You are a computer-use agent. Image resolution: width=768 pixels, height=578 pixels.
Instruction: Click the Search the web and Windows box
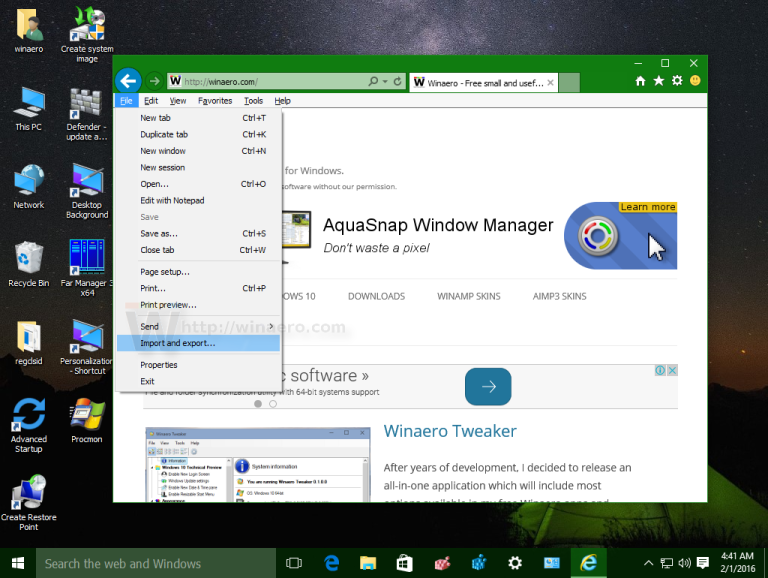pyautogui.click(x=156, y=563)
